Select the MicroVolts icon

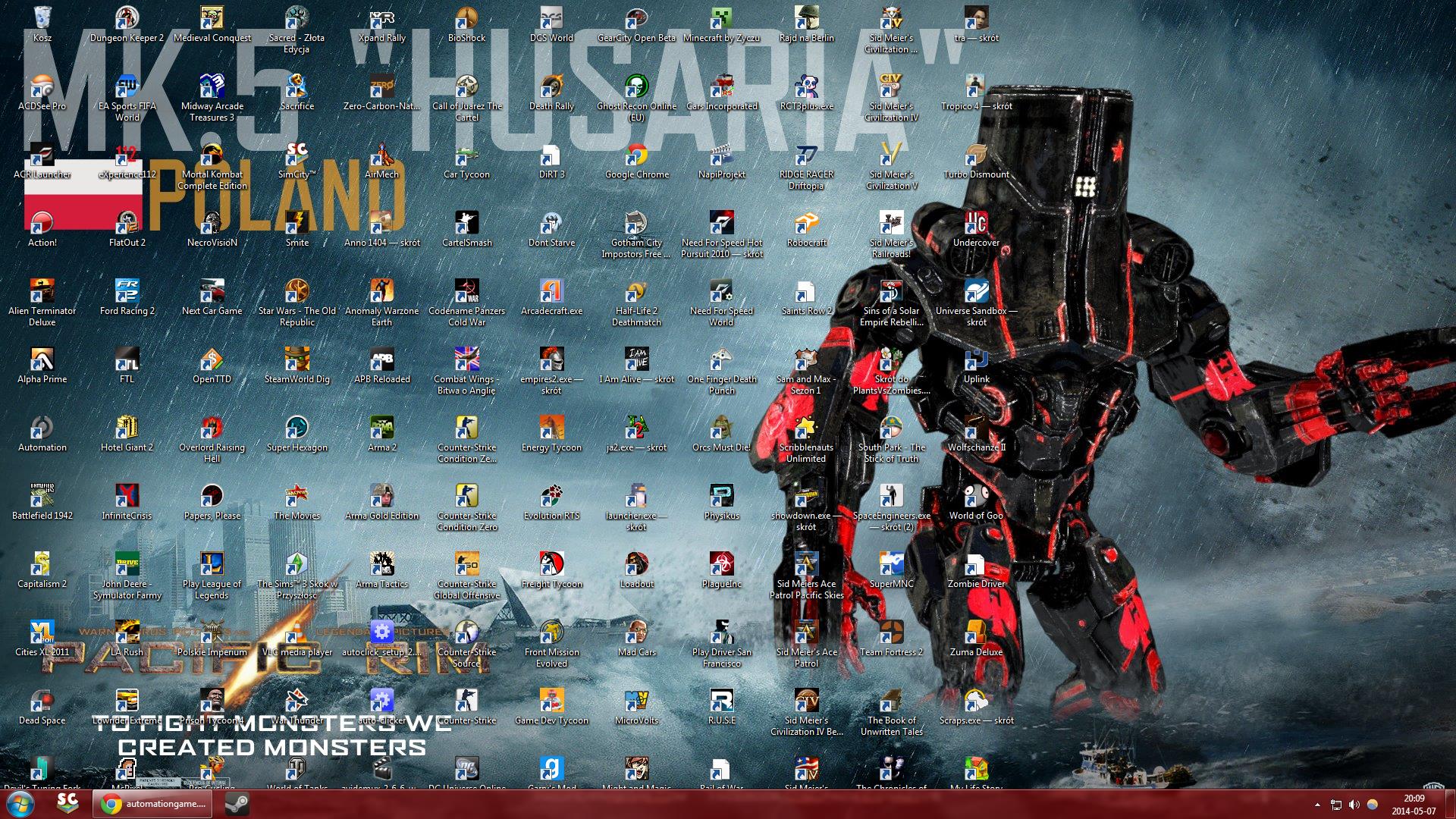click(637, 706)
